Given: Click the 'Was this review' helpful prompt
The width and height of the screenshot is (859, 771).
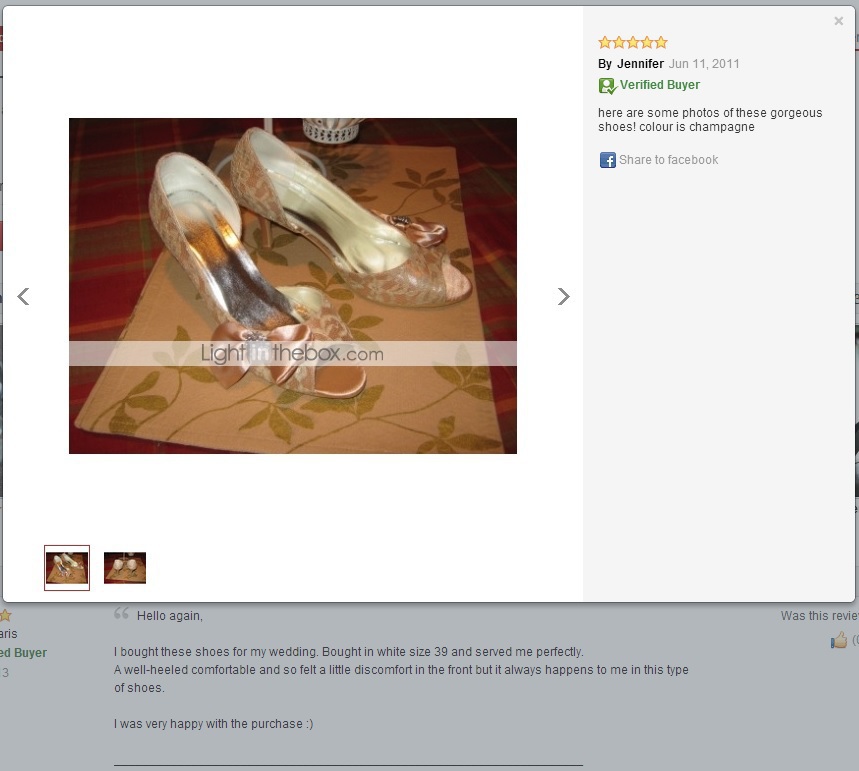Looking at the screenshot, I should (x=820, y=616).
